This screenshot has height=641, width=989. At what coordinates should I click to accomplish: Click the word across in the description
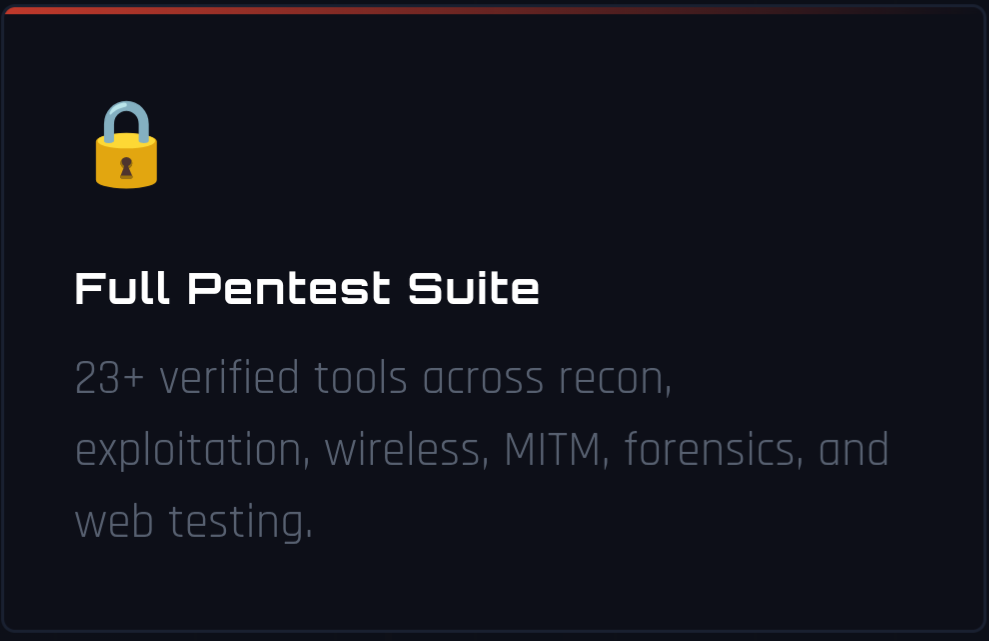pos(483,379)
